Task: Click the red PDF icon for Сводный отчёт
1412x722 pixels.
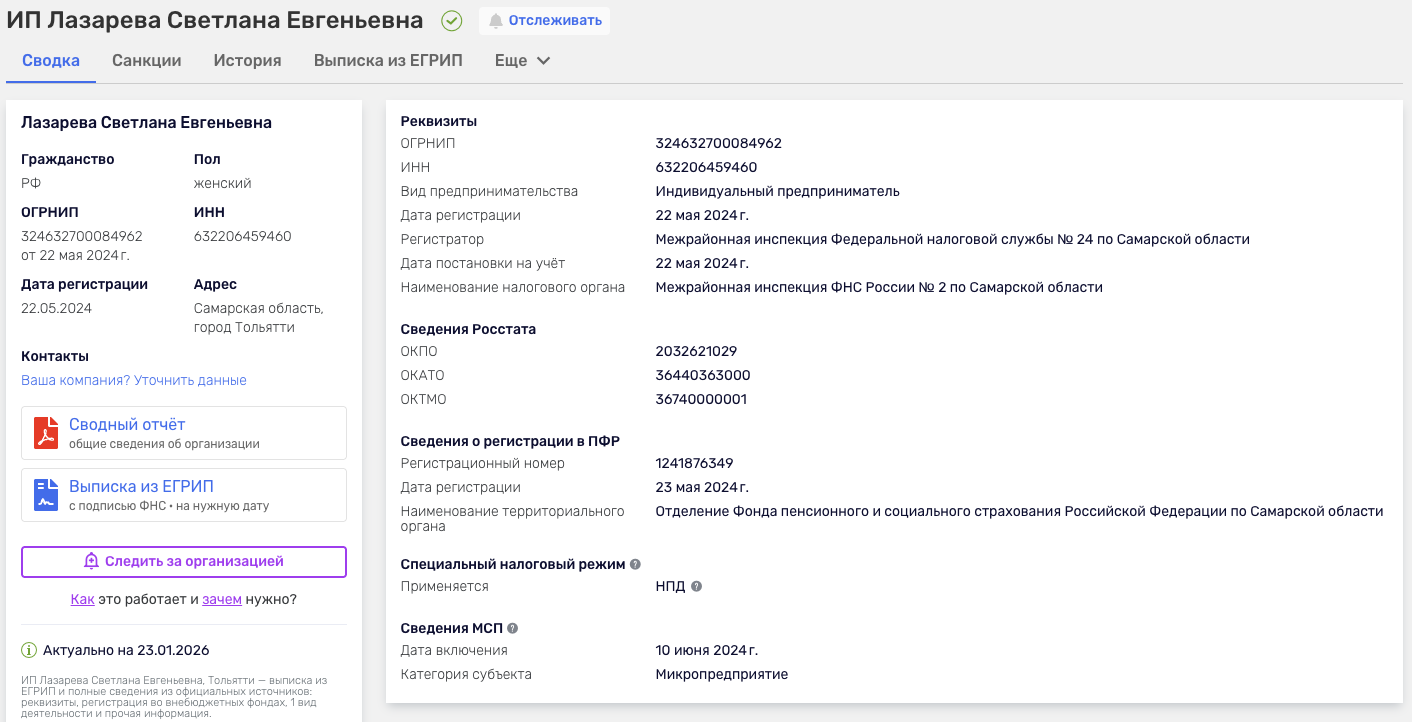Action: pyautogui.click(x=46, y=433)
